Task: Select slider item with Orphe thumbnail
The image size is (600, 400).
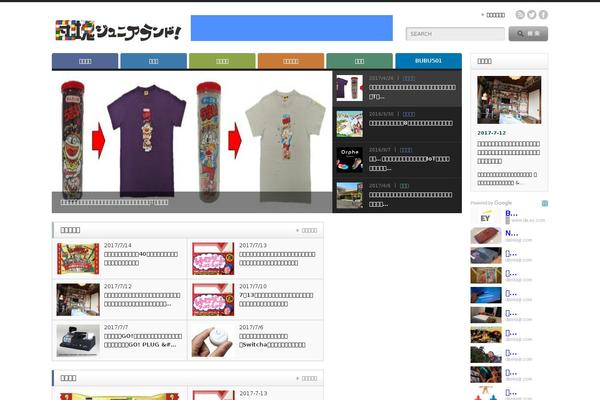Action: tap(349, 160)
